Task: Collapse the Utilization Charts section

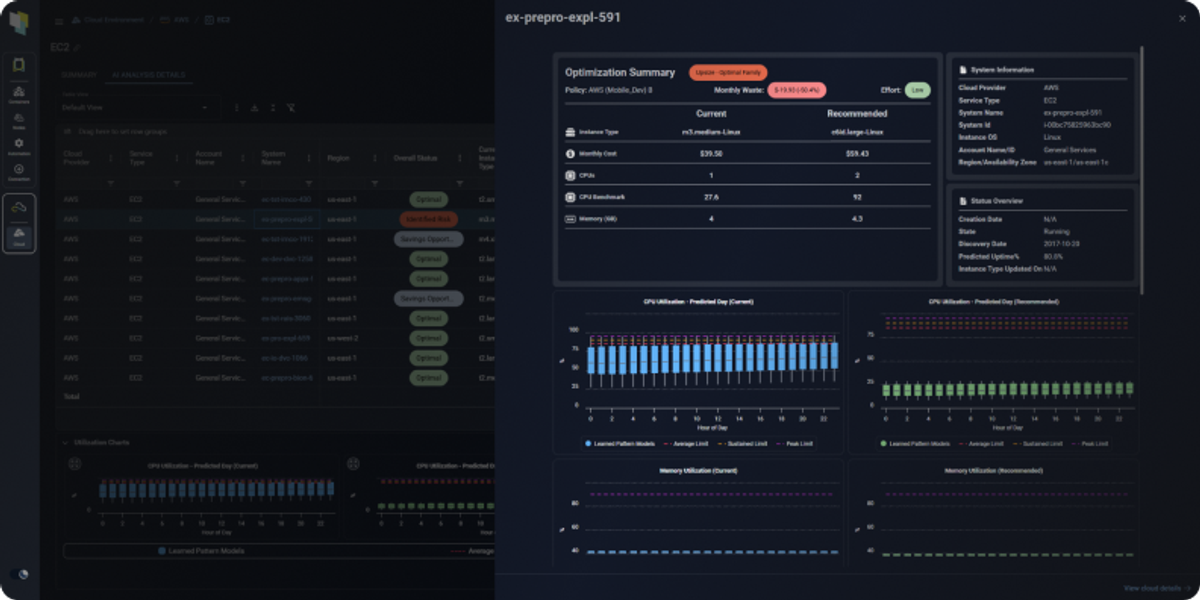Action: (66, 442)
